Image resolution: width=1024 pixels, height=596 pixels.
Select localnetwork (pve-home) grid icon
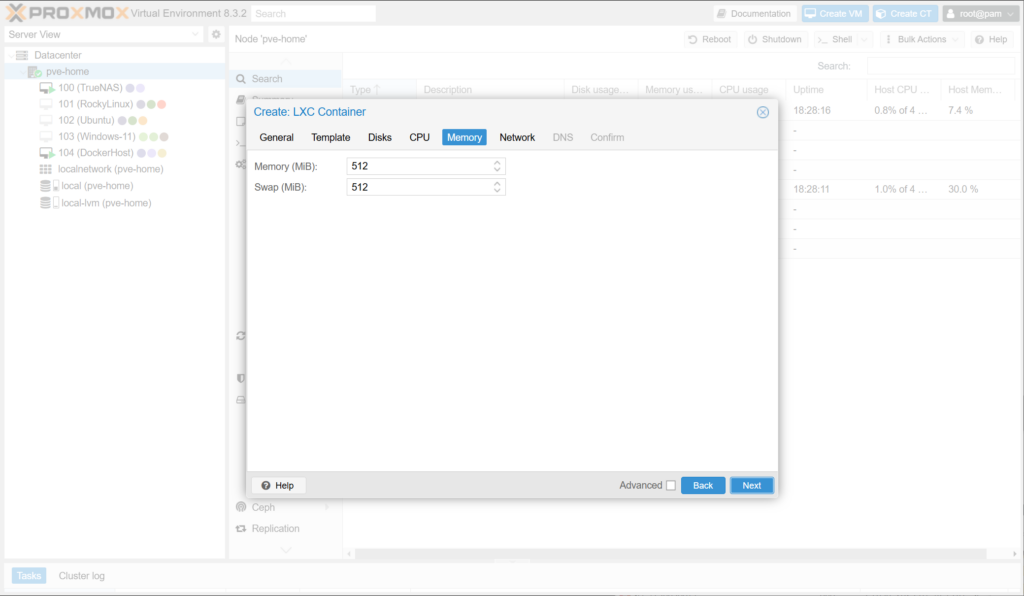[46, 169]
